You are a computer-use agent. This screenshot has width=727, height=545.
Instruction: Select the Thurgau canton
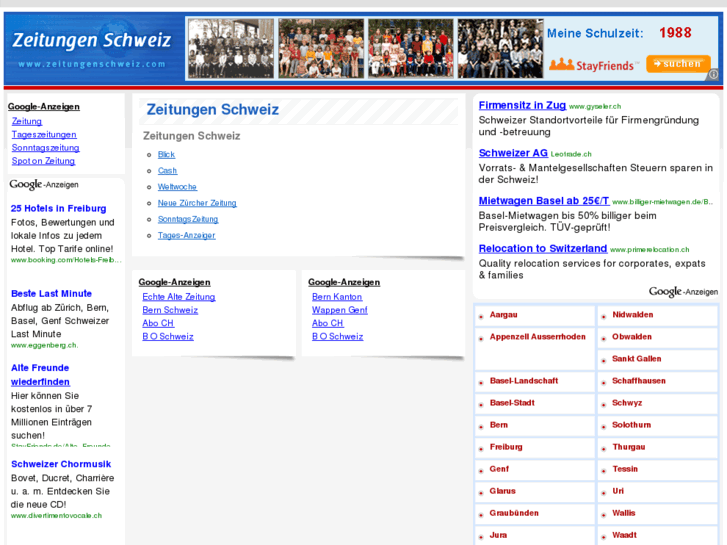click(628, 447)
